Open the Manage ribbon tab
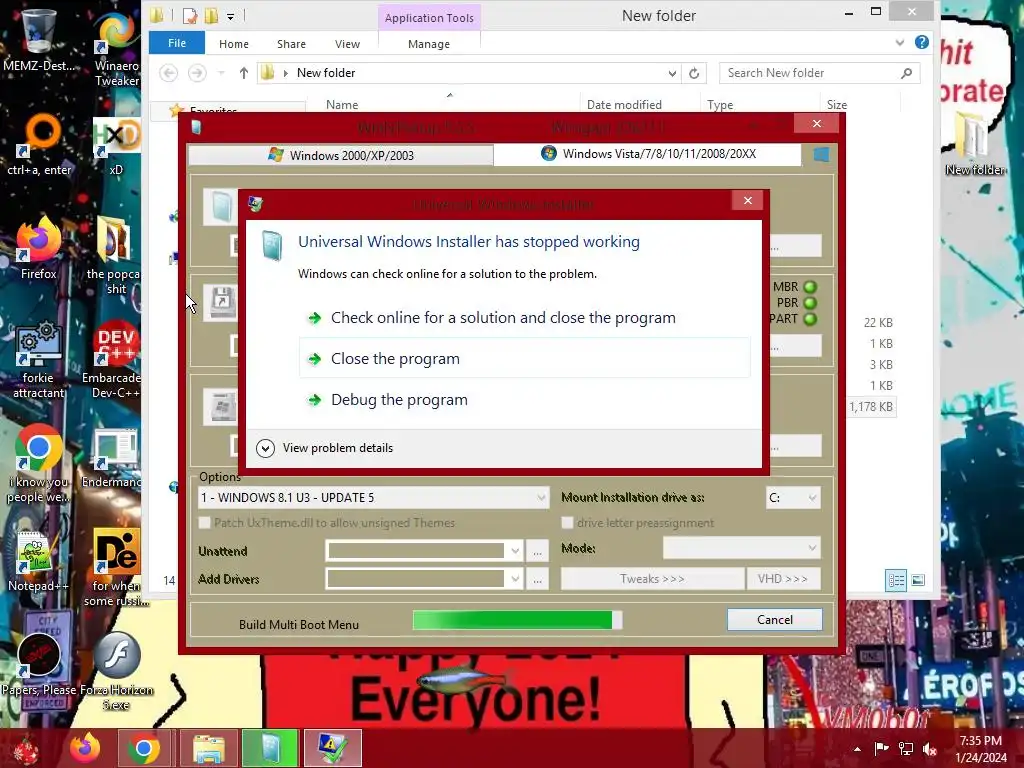This screenshot has width=1024, height=768. (x=428, y=44)
